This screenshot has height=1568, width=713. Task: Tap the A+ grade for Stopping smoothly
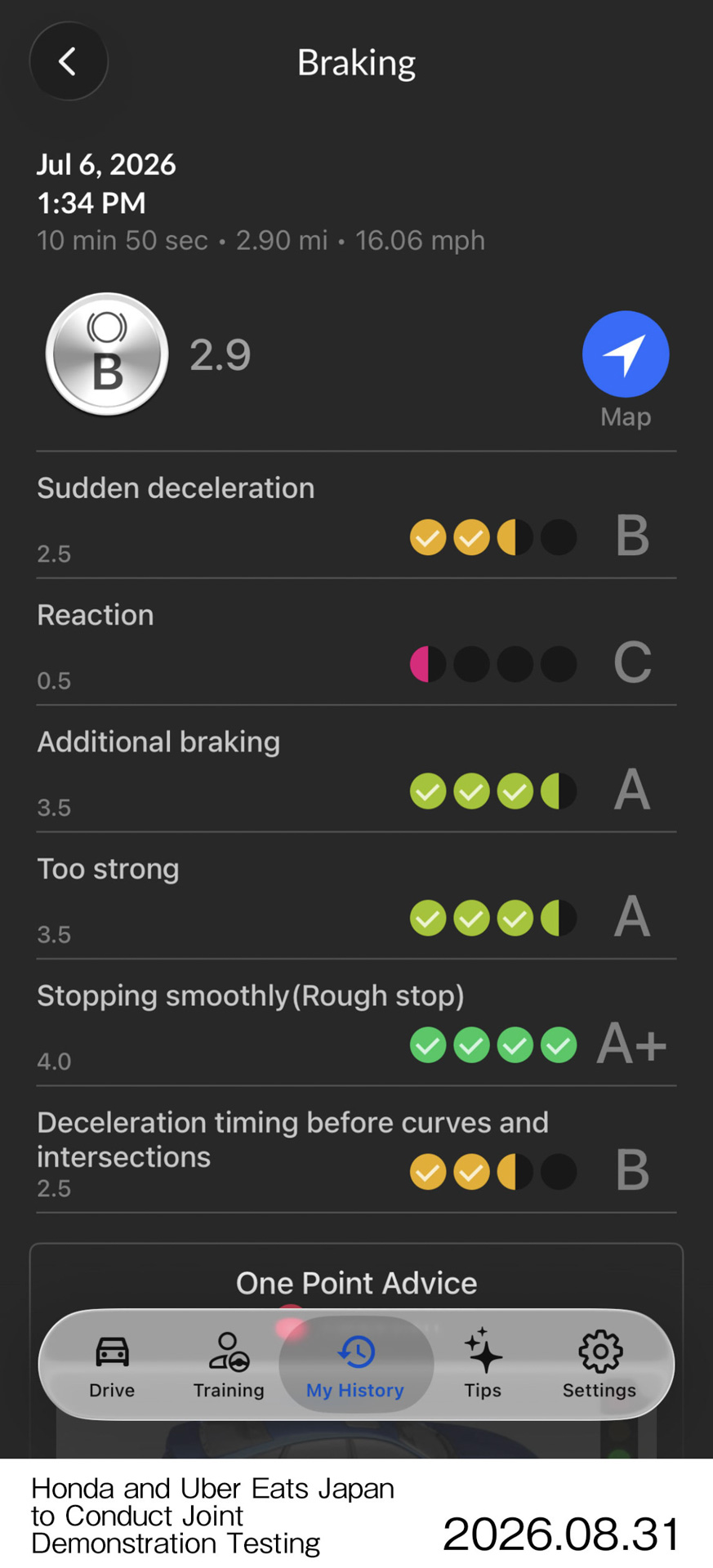[x=631, y=1045]
